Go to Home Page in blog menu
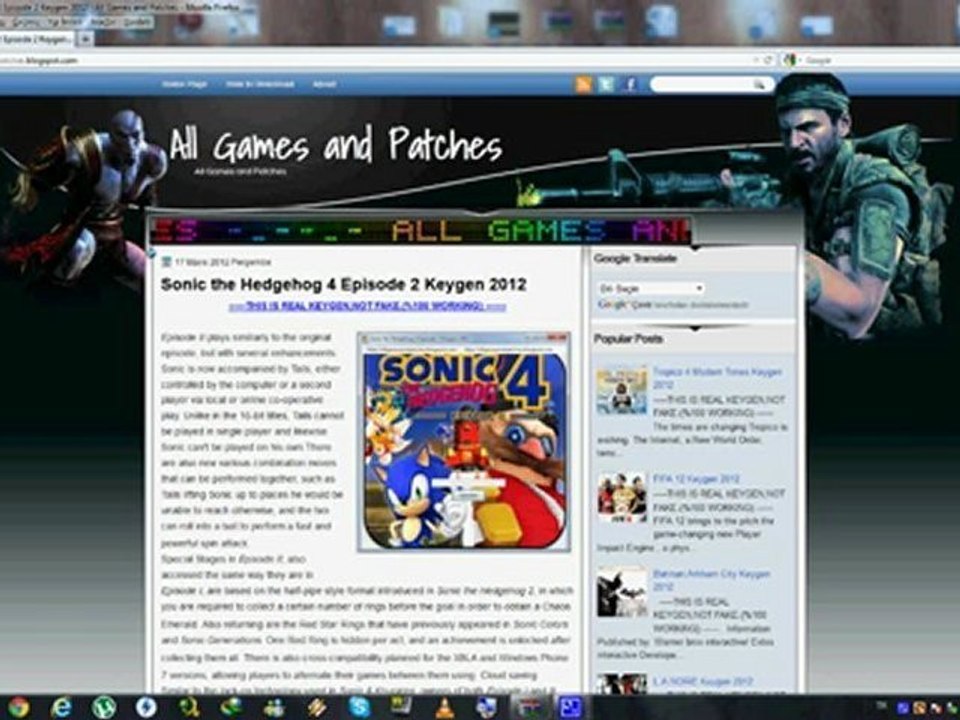 point(184,84)
